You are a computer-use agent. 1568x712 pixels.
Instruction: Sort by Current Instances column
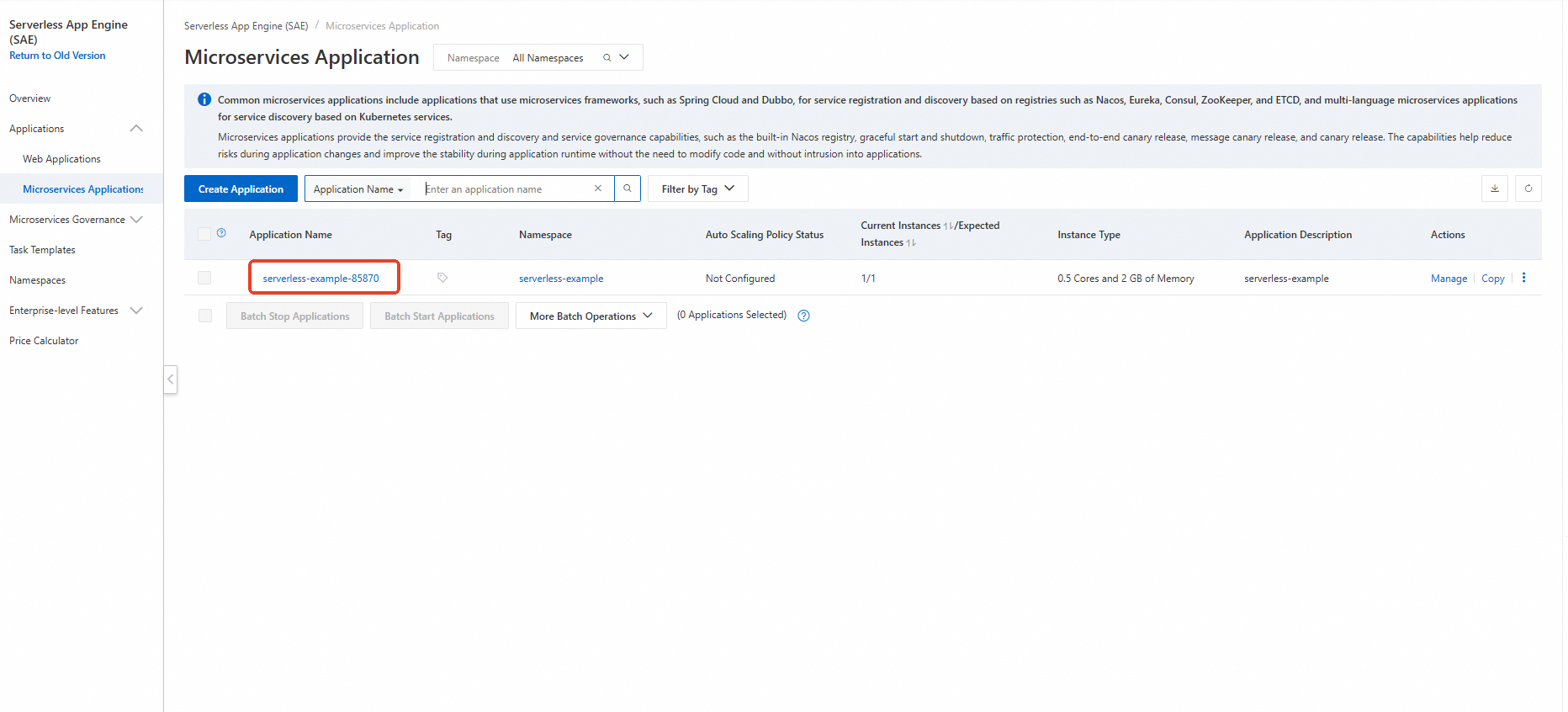pyautogui.click(x=949, y=226)
